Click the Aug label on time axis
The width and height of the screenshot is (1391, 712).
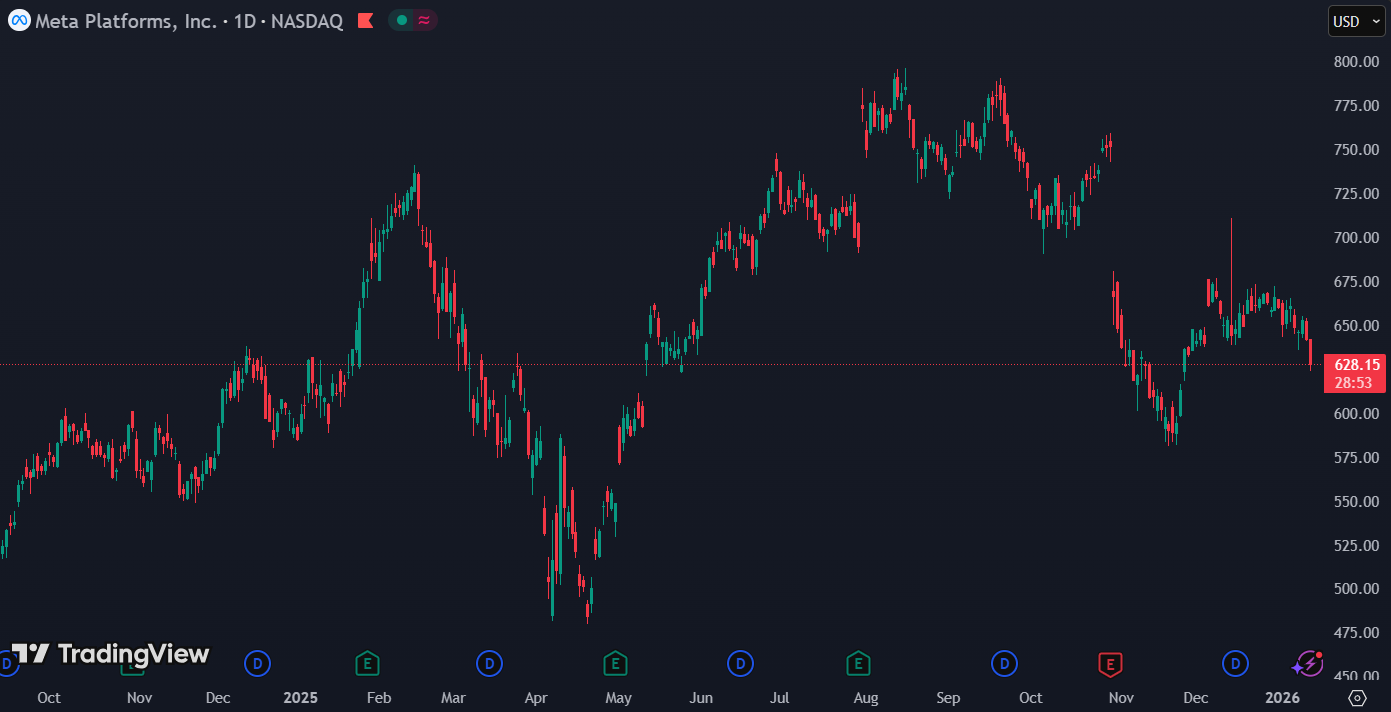click(x=866, y=698)
